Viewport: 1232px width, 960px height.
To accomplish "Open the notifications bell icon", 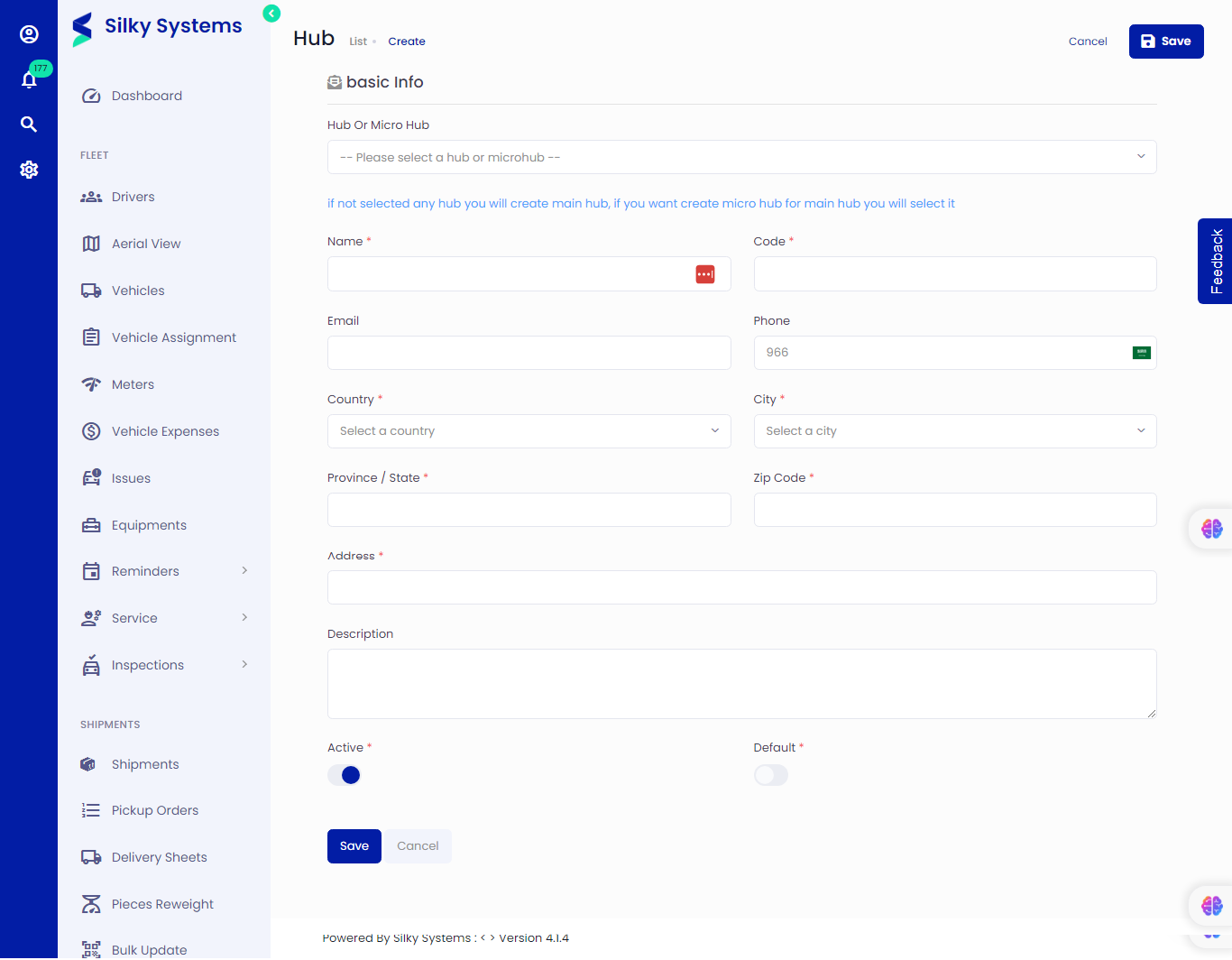I will pyautogui.click(x=29, y=80).
